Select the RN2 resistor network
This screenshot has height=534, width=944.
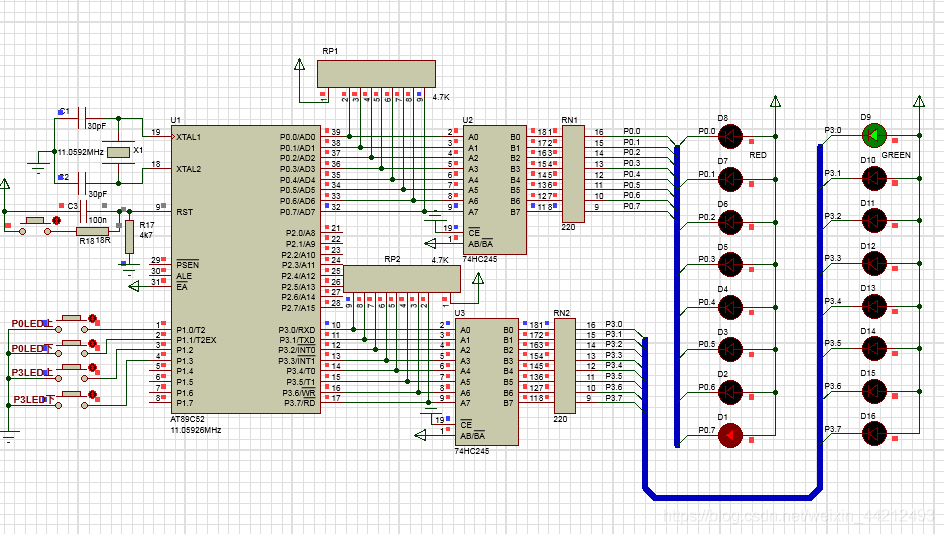tap(564, 361)
